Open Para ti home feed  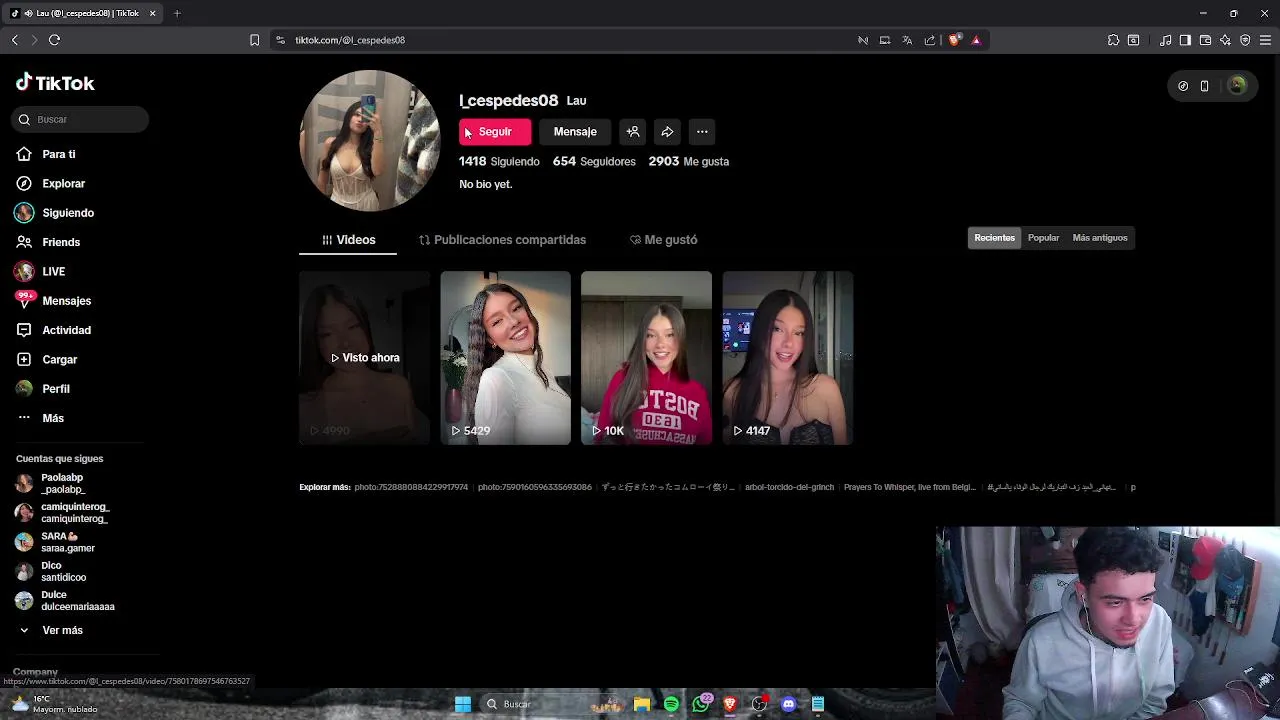coord(46,154)
